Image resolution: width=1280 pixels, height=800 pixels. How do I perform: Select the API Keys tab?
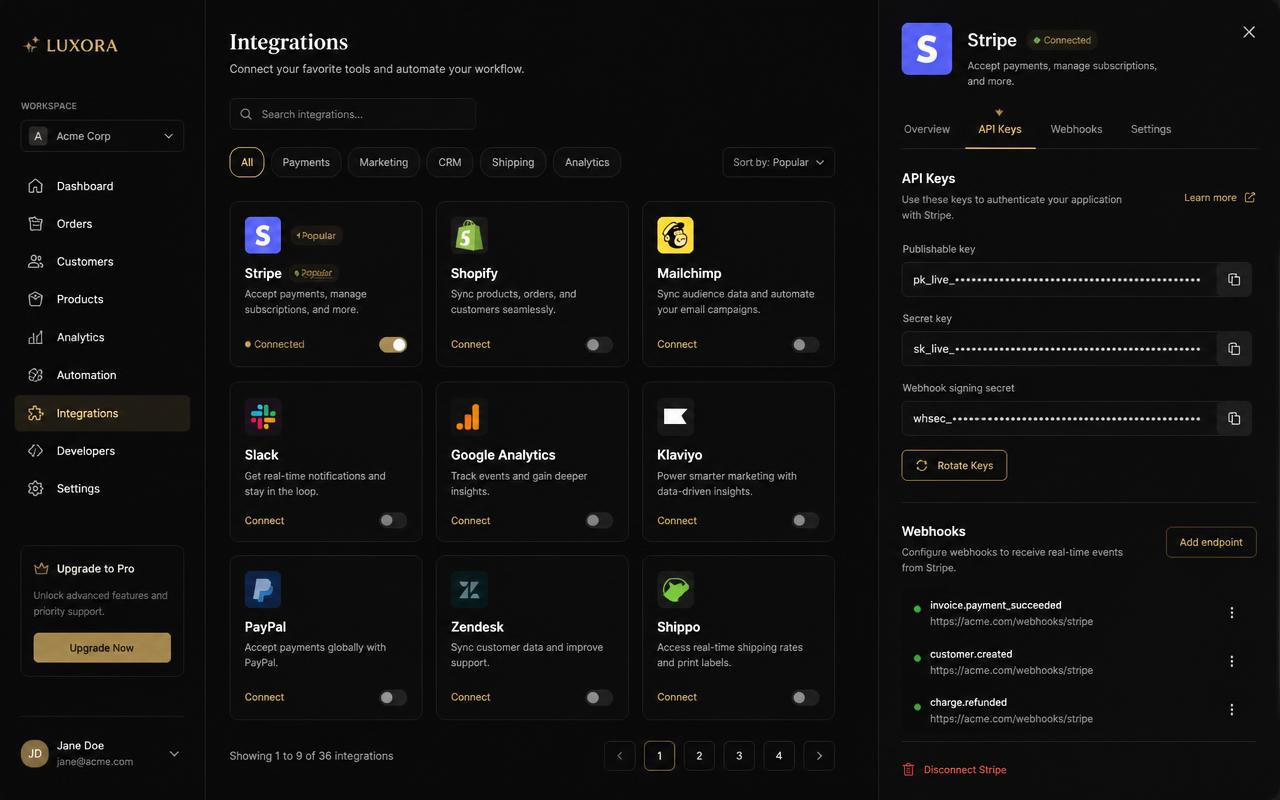[x=1000, y=129]
